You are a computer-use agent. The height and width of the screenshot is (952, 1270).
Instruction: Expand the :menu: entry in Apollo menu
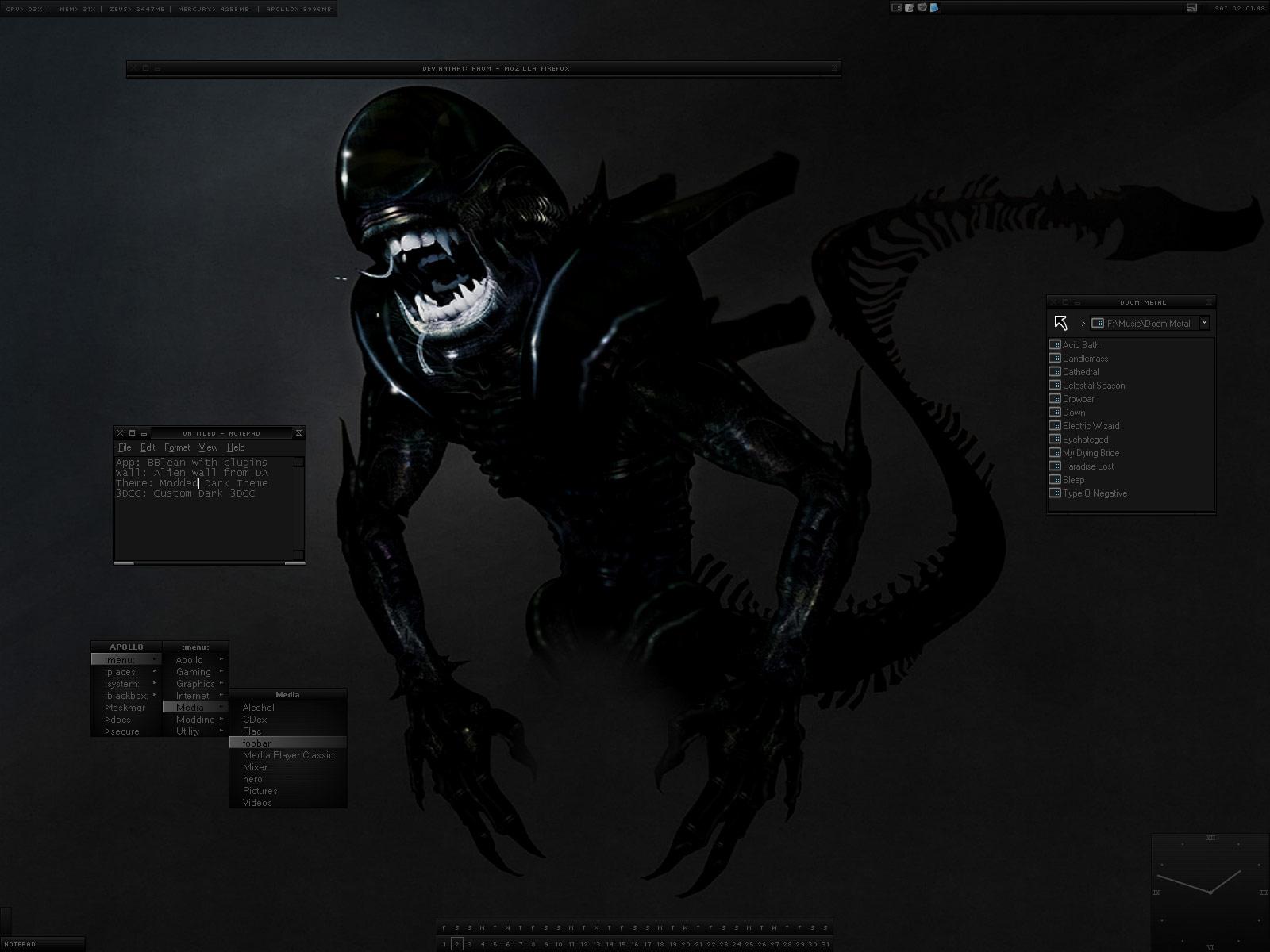(126, 659)
